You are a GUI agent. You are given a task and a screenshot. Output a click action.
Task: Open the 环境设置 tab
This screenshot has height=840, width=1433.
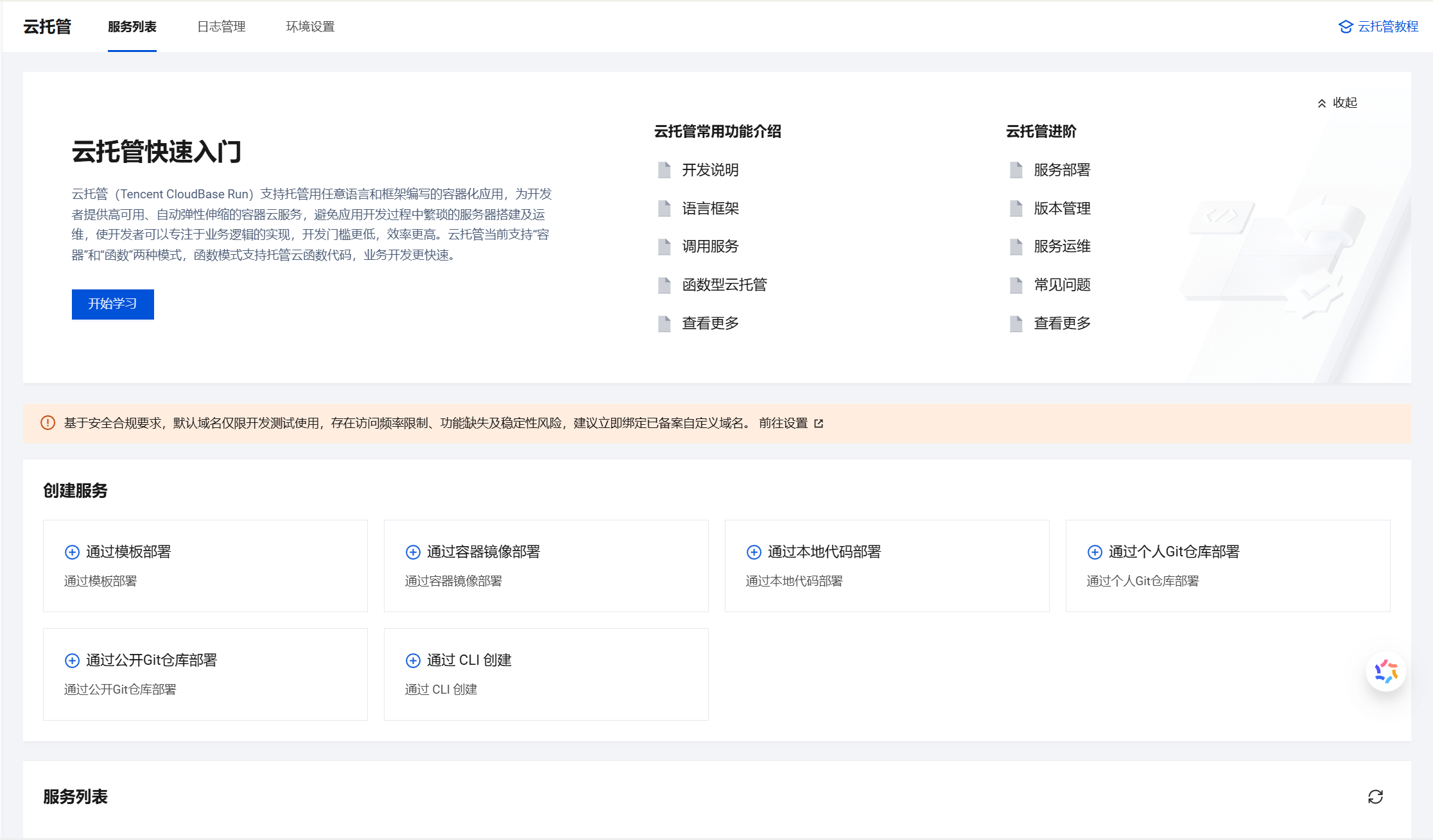coord(310,27)
